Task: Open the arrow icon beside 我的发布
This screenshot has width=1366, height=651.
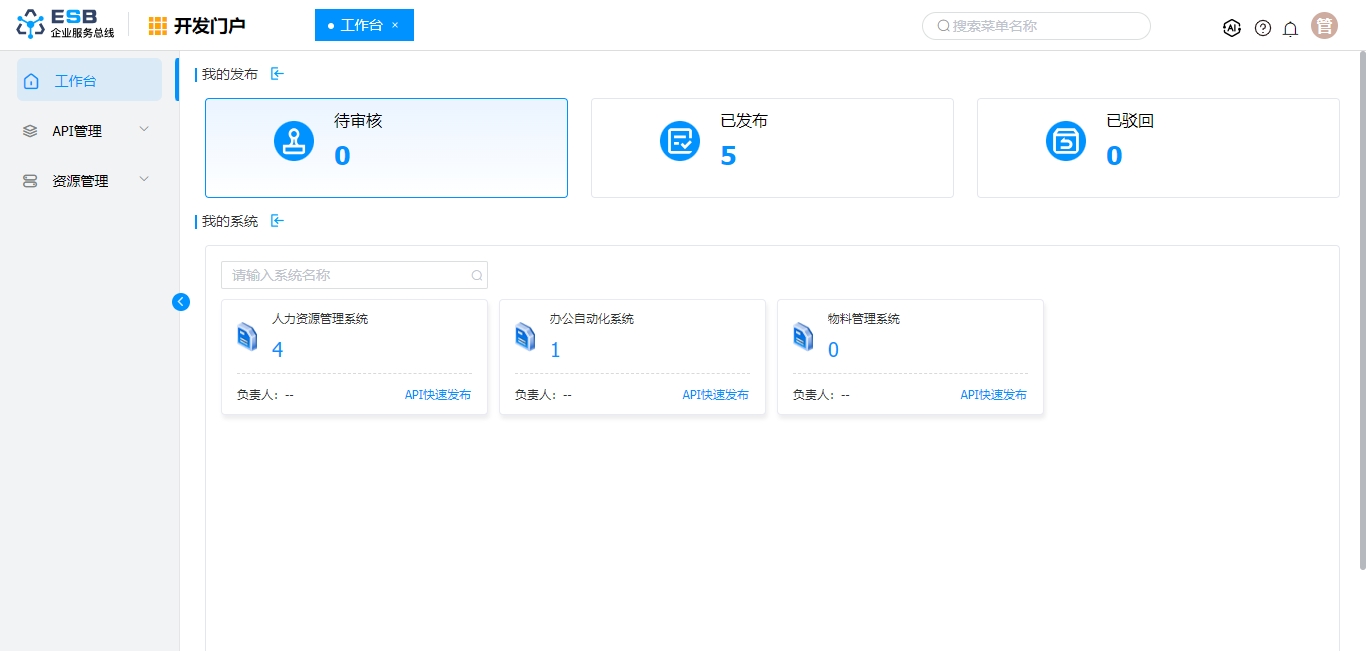Action: [x=278, y=74]
